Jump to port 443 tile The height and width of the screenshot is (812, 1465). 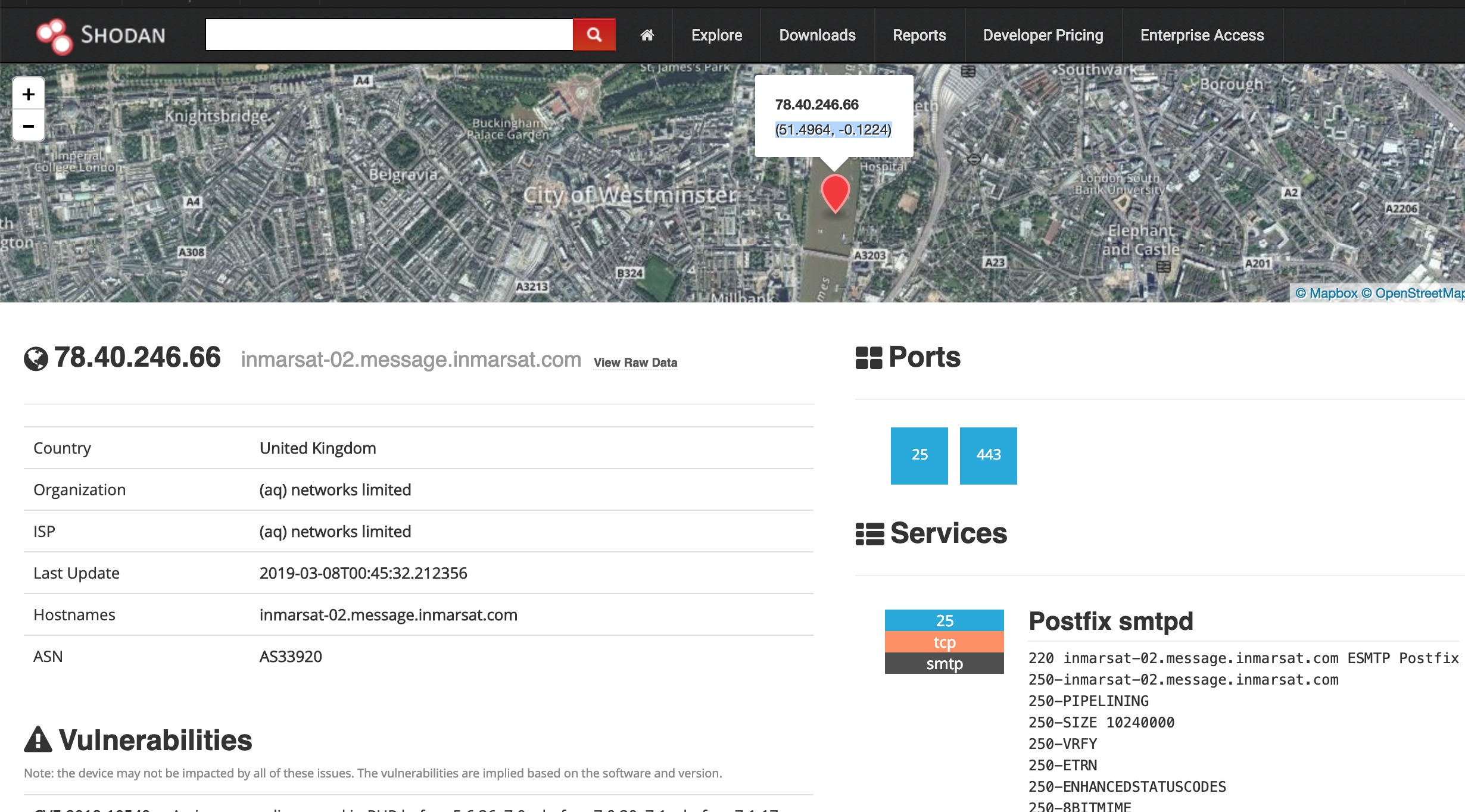point(989,455)
